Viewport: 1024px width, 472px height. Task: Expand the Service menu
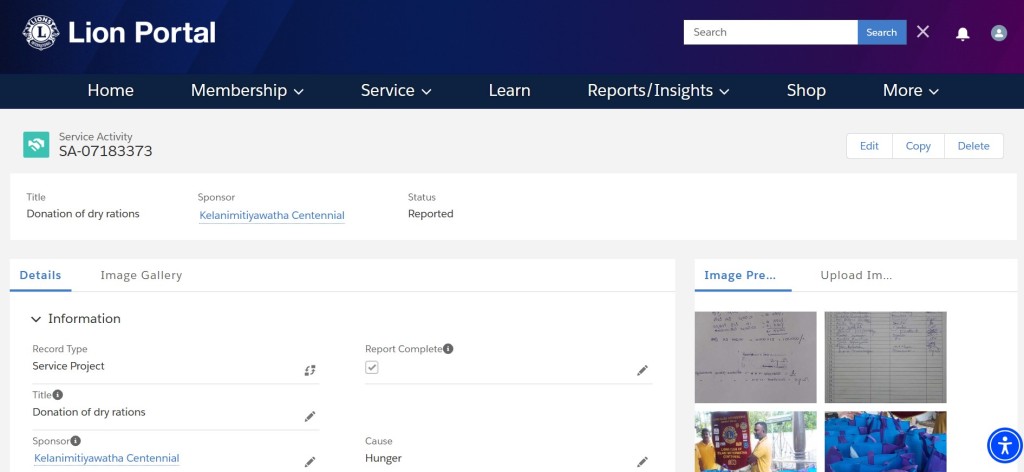[396, 91]
